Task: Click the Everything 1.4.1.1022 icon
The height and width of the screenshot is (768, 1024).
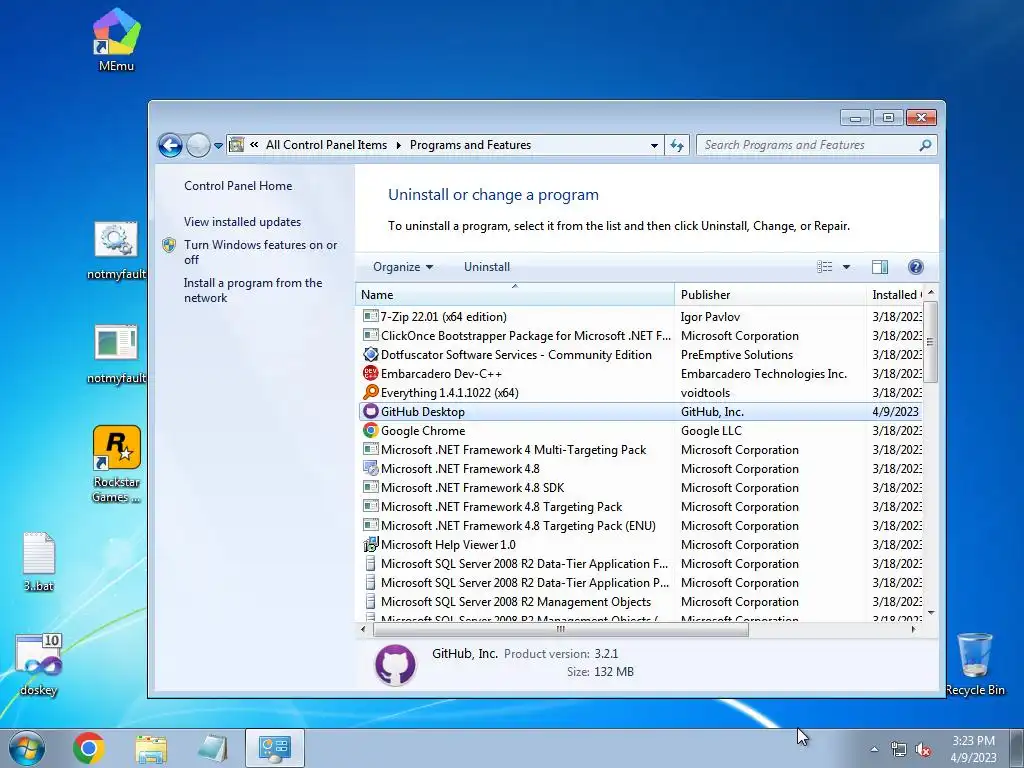Action: 370,392
